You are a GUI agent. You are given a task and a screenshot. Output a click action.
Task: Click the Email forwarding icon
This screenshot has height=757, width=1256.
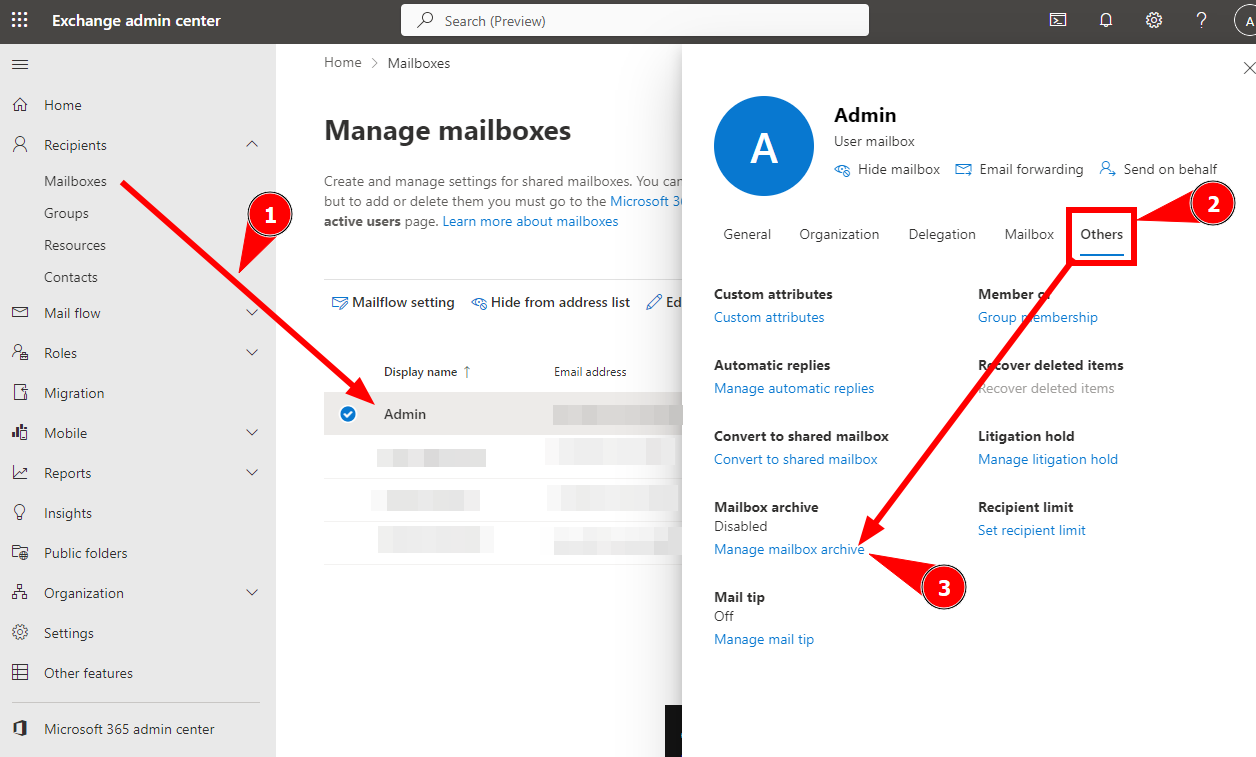point(964,170)
